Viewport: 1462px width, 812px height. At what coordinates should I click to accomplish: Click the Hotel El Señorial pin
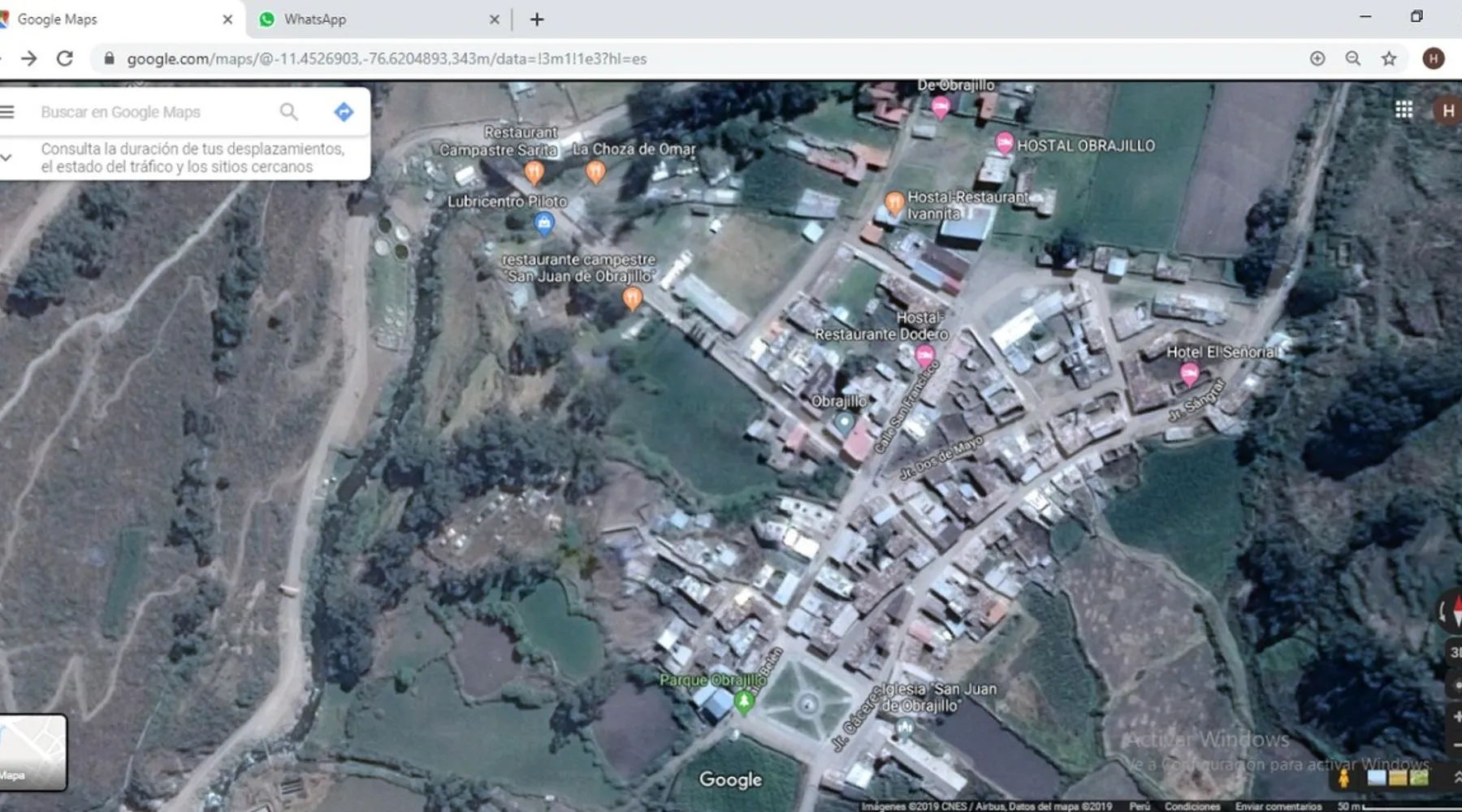point(1189,374)
